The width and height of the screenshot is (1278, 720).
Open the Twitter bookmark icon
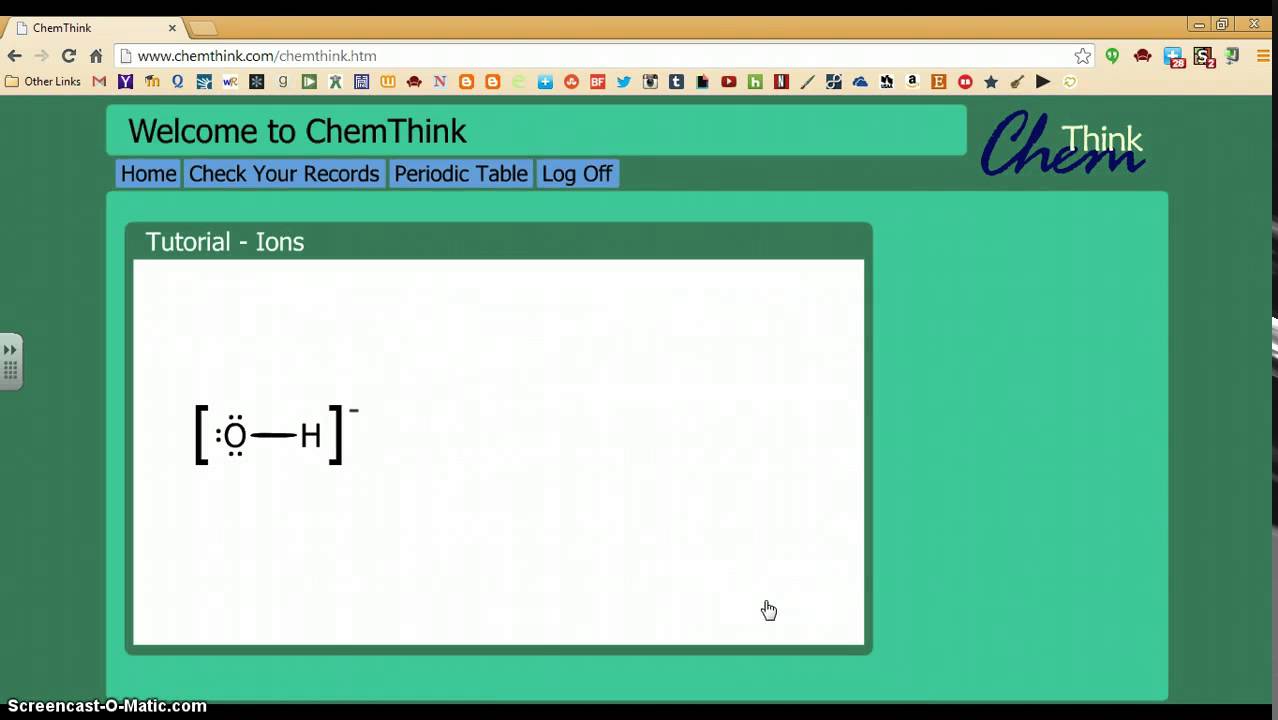pyautogui.click(x=624, y=82)
